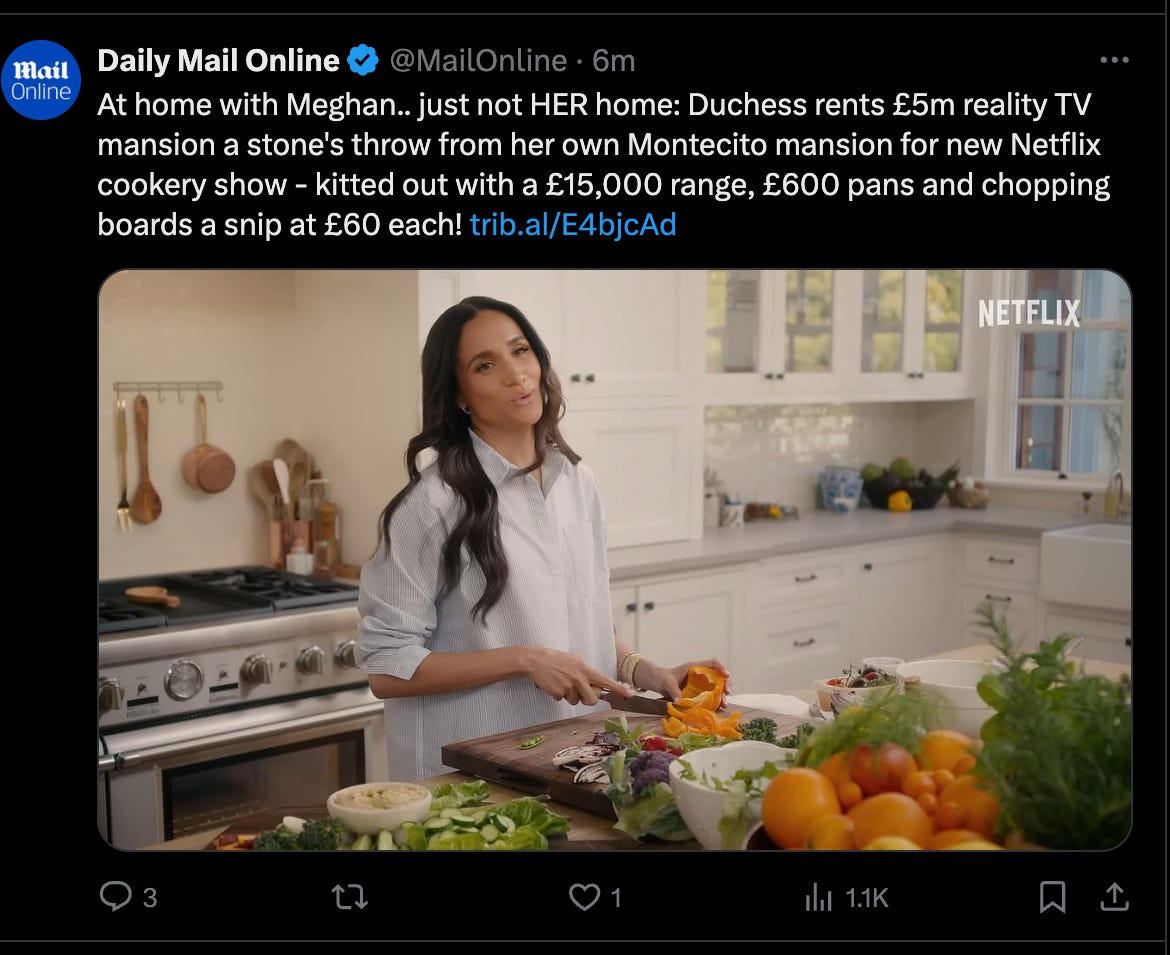Viewport: 1170px width, 955px height.
Task: Share the post via upload arrow icon
Action: [x=1114, y=896]
